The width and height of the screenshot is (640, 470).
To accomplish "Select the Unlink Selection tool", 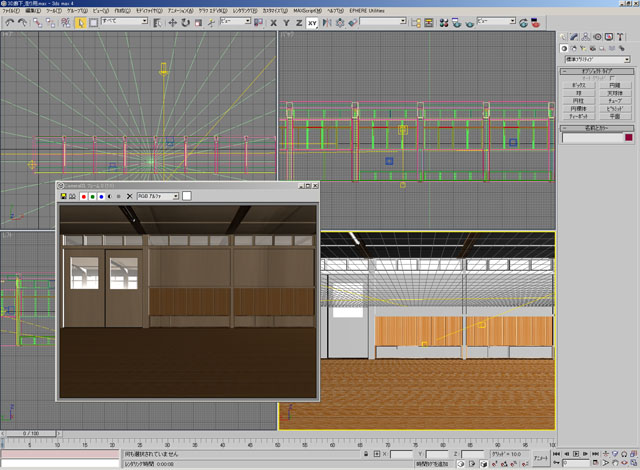I will tap(51, 23).
